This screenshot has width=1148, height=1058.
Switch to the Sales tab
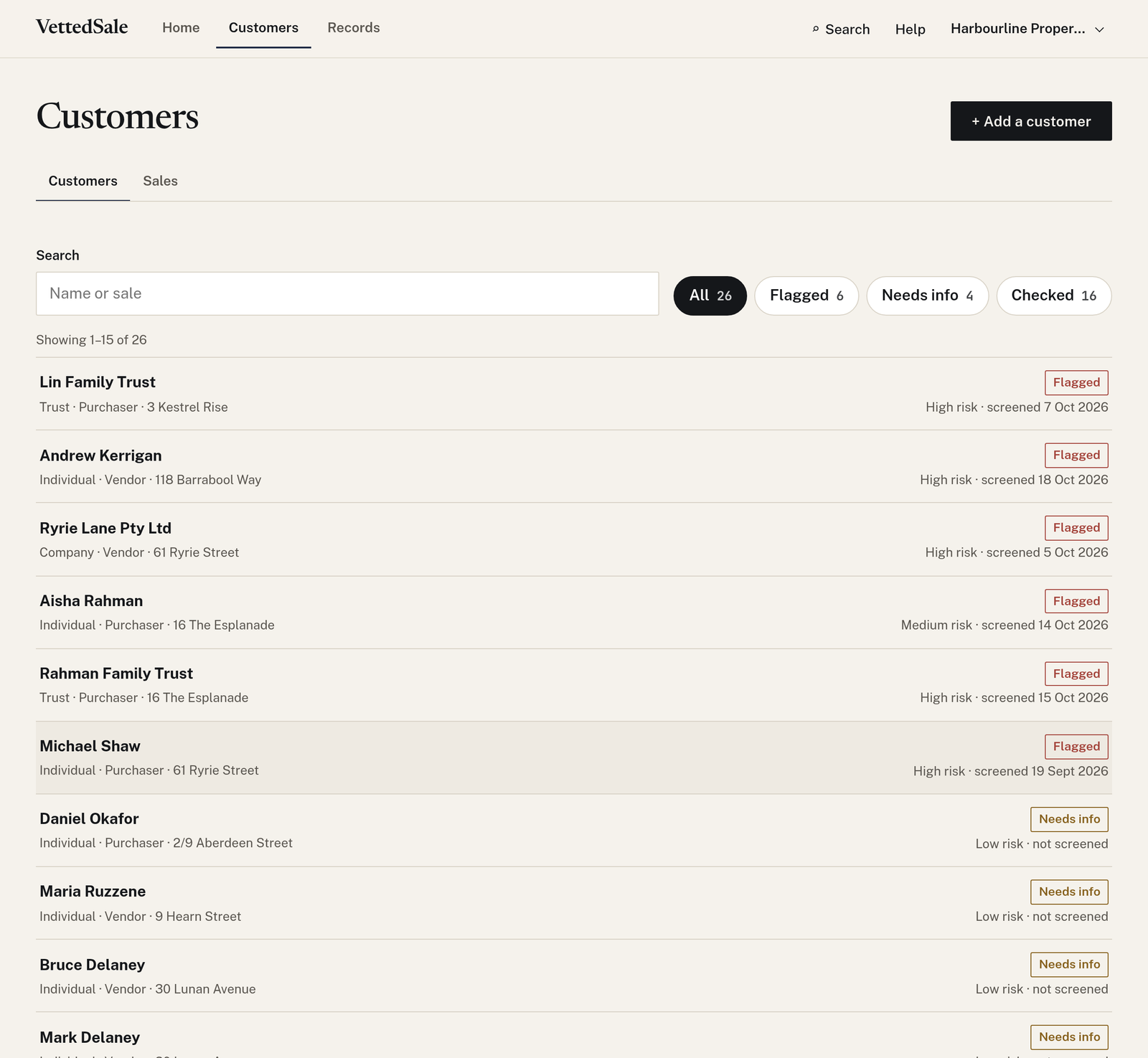click(160, 181)
